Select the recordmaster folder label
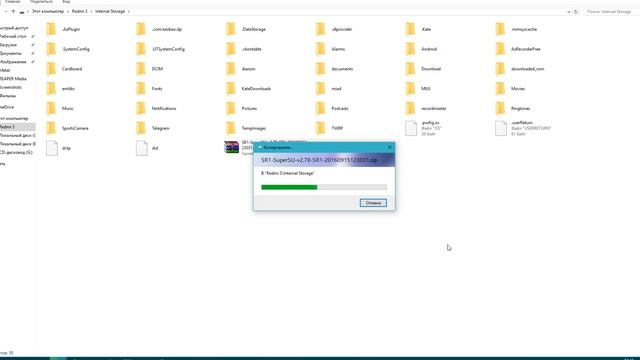 tap(434, 109)
